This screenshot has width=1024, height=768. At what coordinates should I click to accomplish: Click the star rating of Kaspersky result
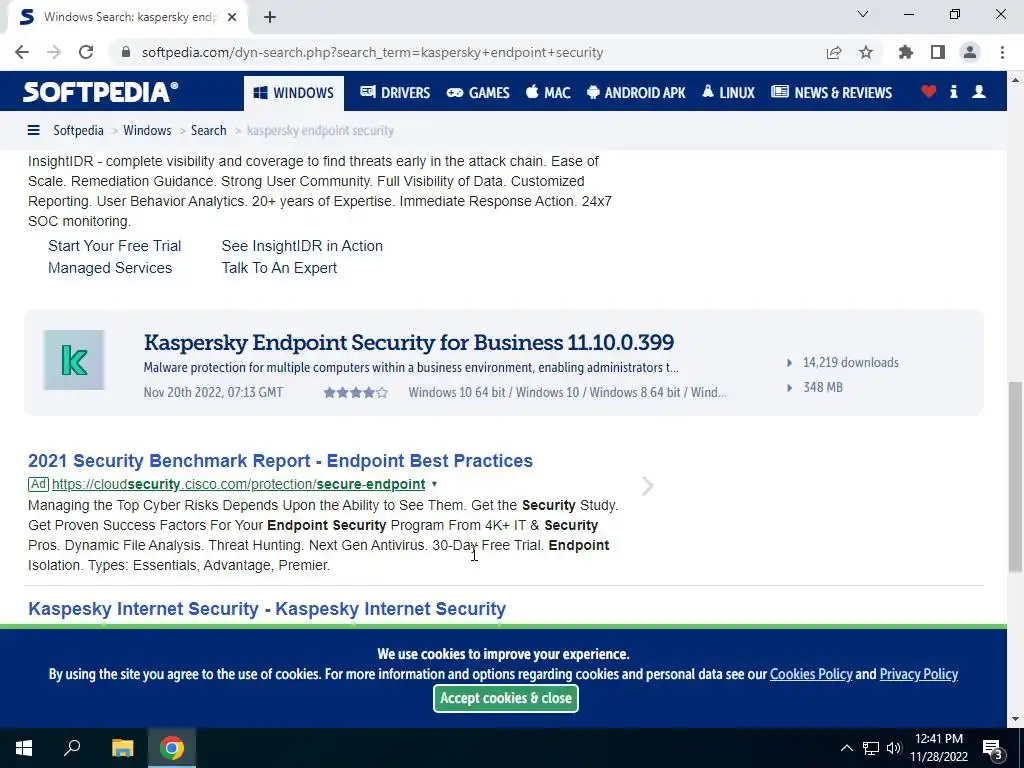pos(356,392)
